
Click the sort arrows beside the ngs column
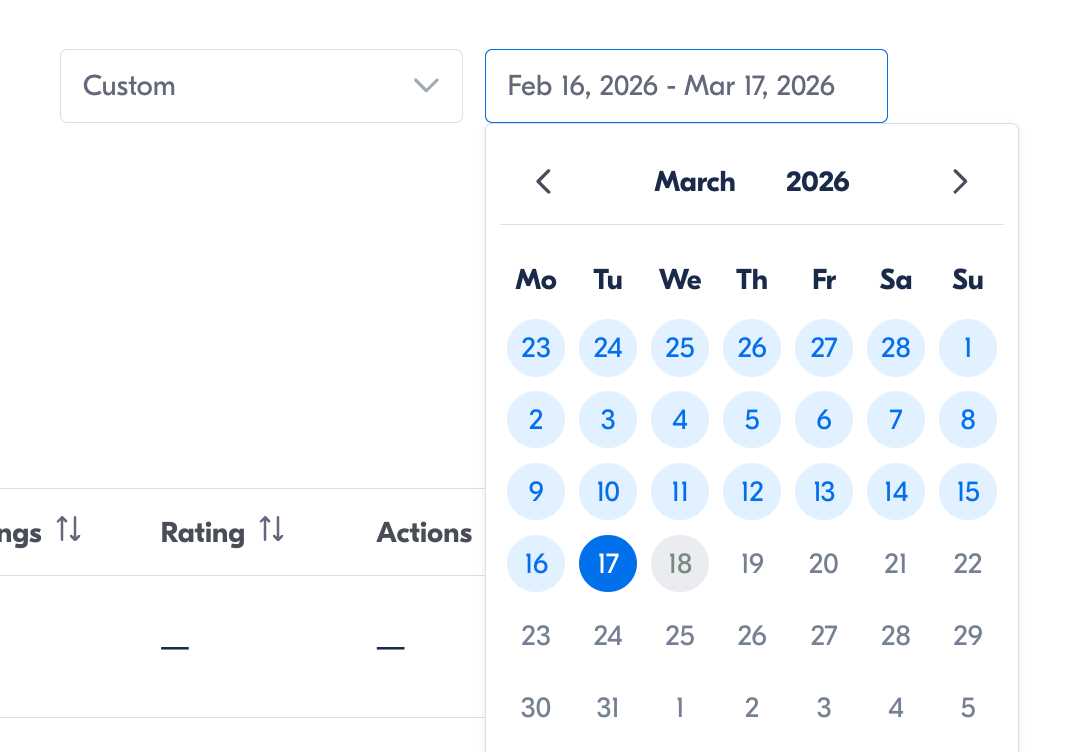point(68,530)
